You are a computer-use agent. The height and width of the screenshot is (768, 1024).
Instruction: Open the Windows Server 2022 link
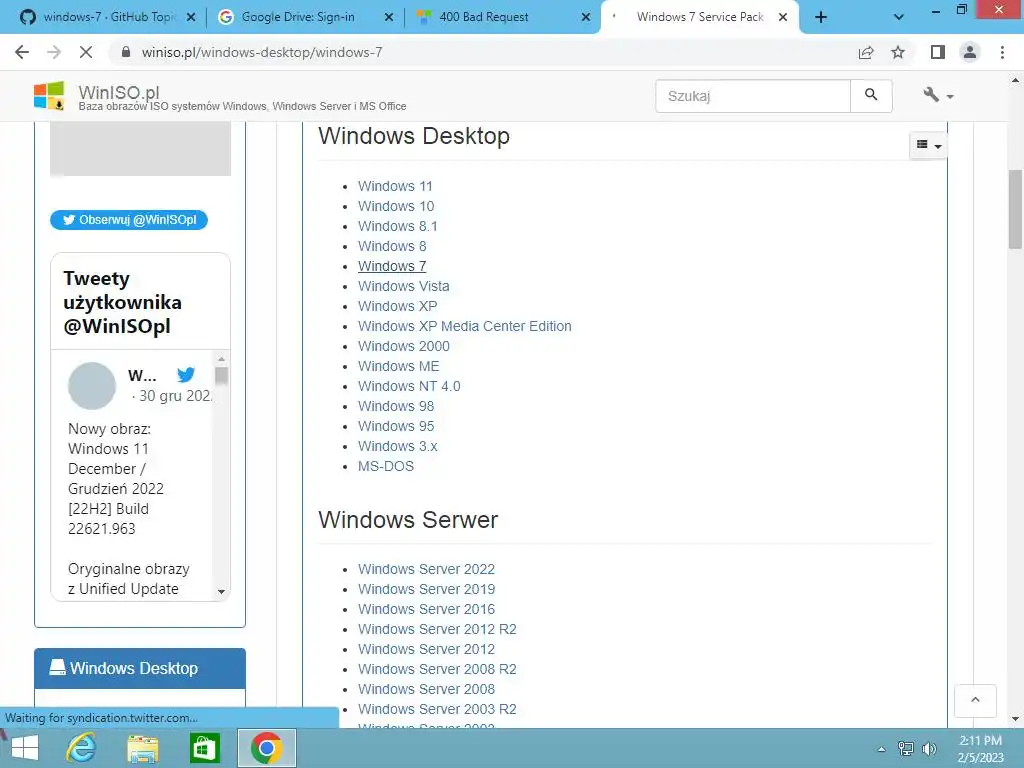coord(426,569)
